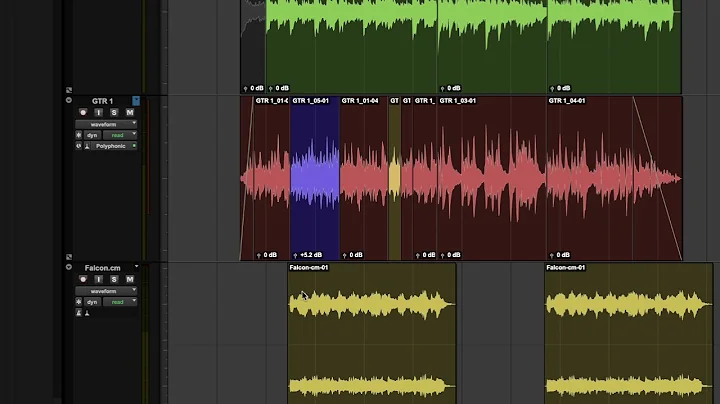Image resolution: width=720 pixels, height=404 pixels.
Task: Select the Falcon.cm track name
Action: (x=102, y=268)
